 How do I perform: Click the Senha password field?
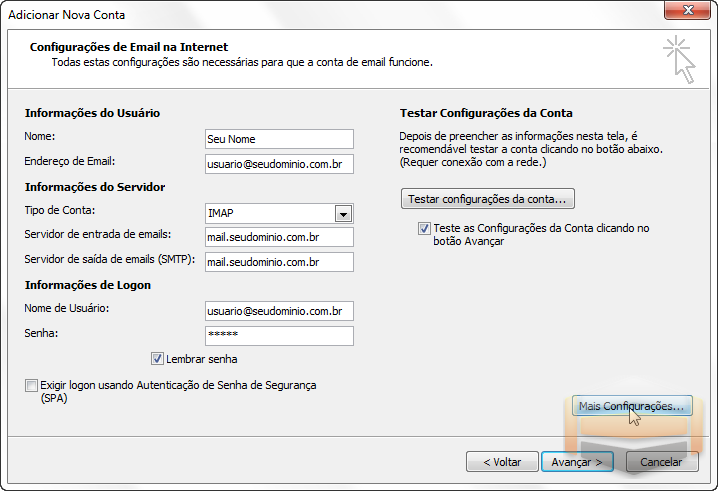279,336
